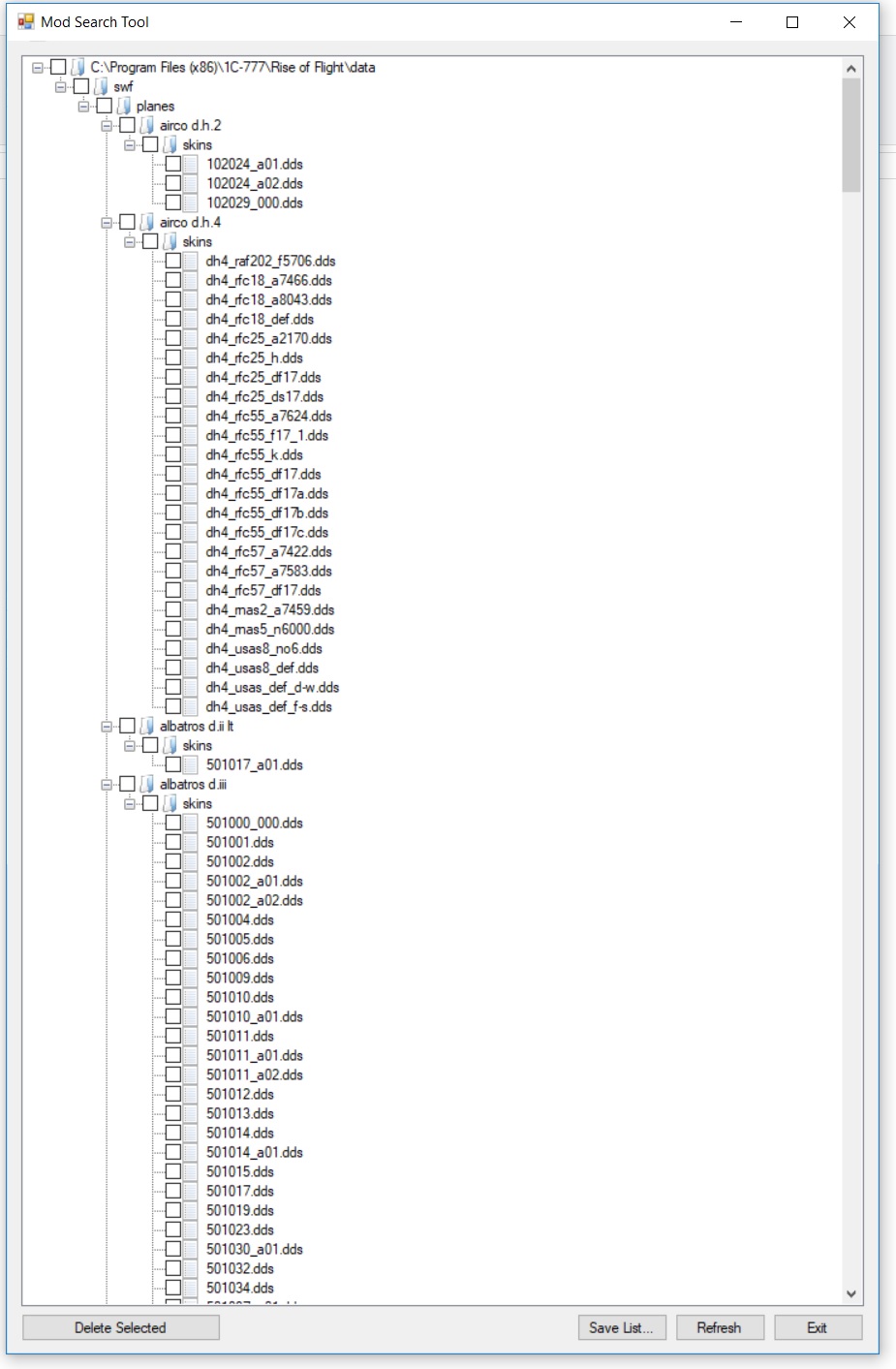This screenshot has height=1369, width=896.
Task: Check the albatros d.iii folder checkbox
Action: [127, 784]
